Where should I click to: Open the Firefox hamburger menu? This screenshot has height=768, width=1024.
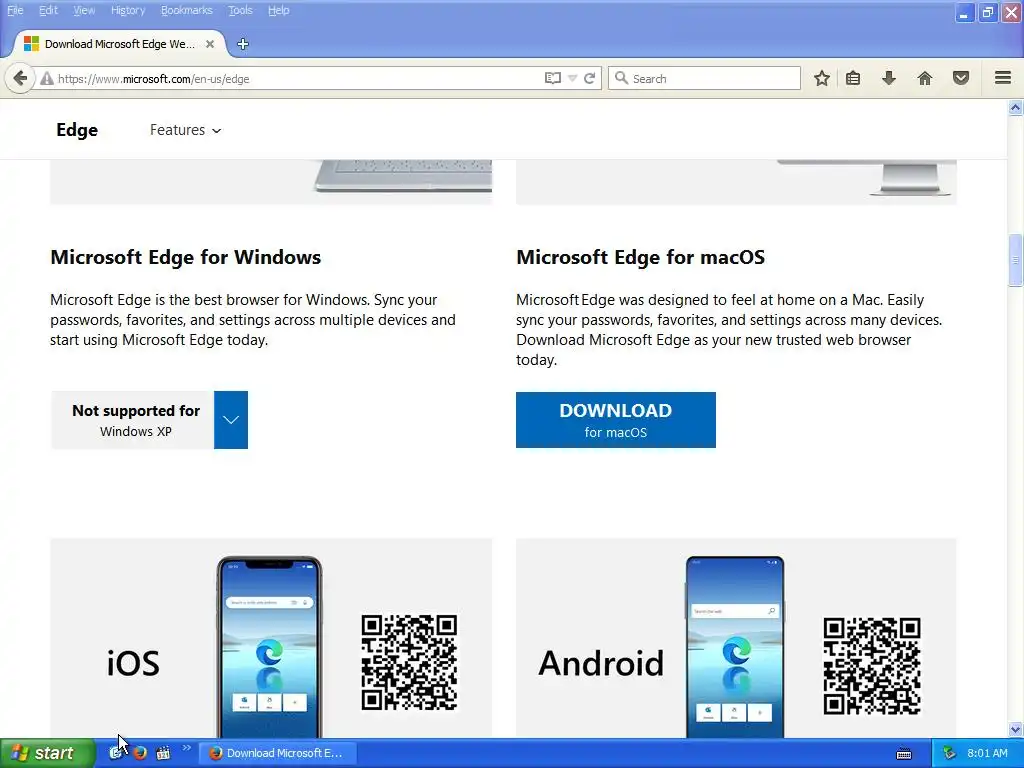(1003, 78)
